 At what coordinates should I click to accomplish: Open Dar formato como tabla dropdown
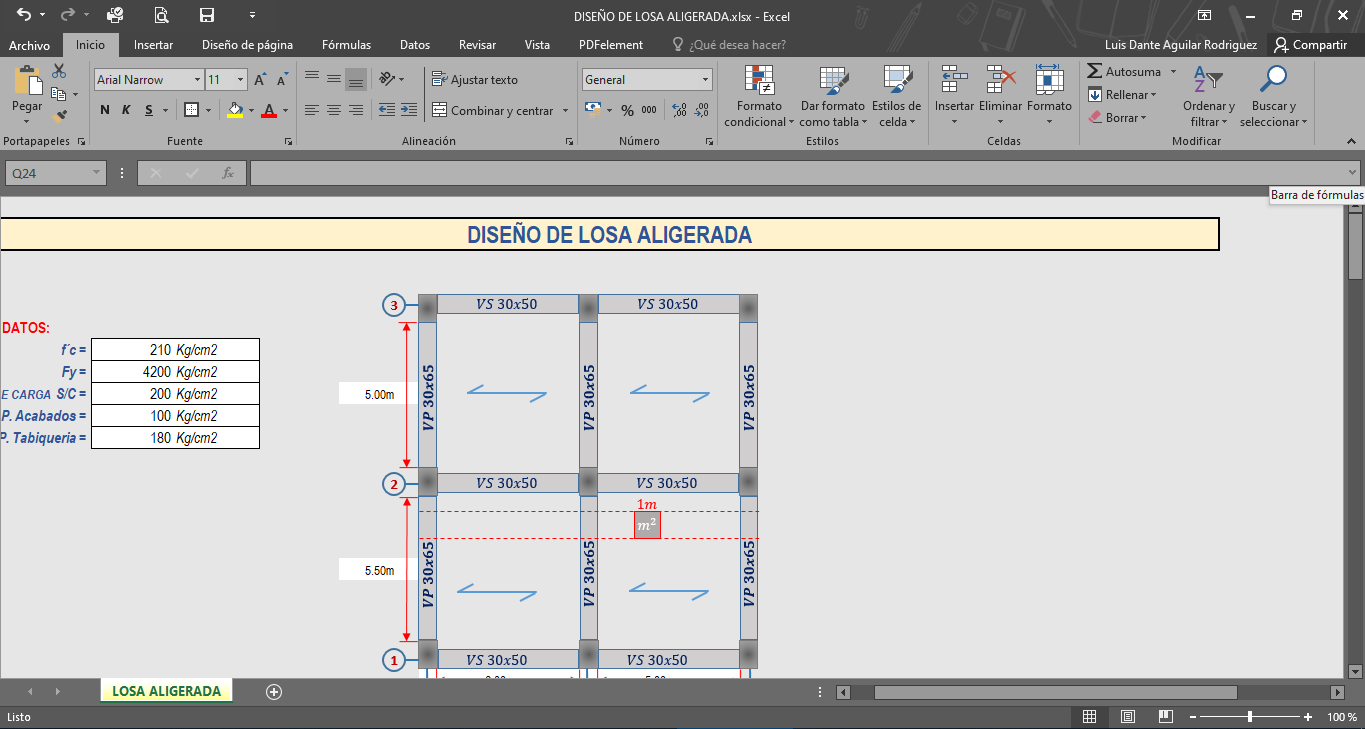tap(833, 95)
